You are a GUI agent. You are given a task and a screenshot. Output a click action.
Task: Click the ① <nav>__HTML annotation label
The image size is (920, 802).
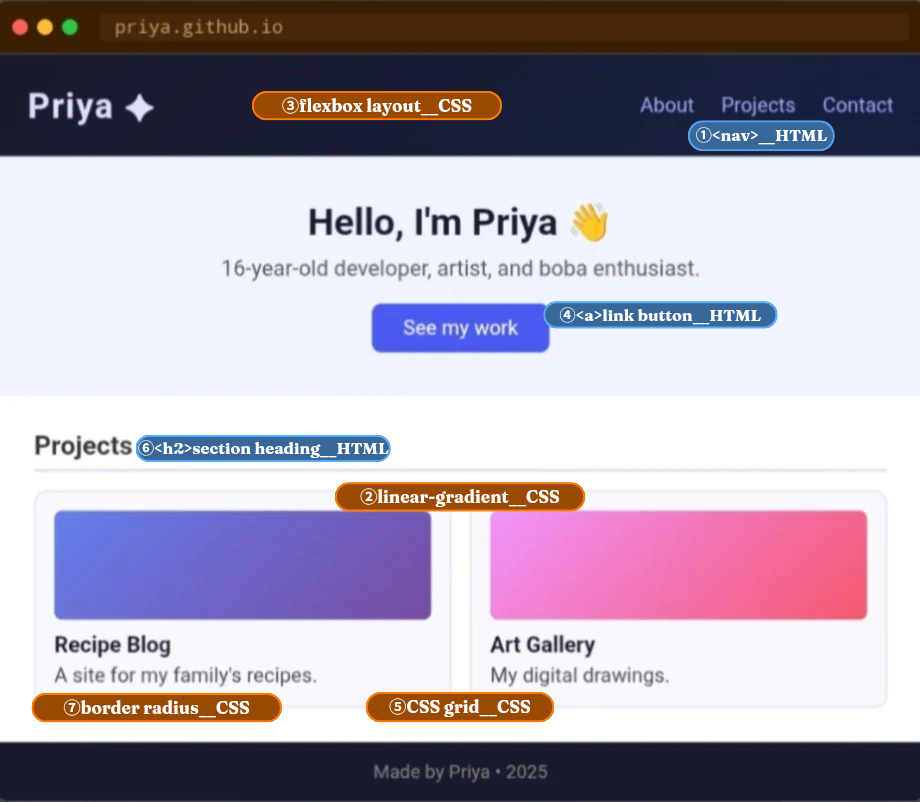[760, 135]
